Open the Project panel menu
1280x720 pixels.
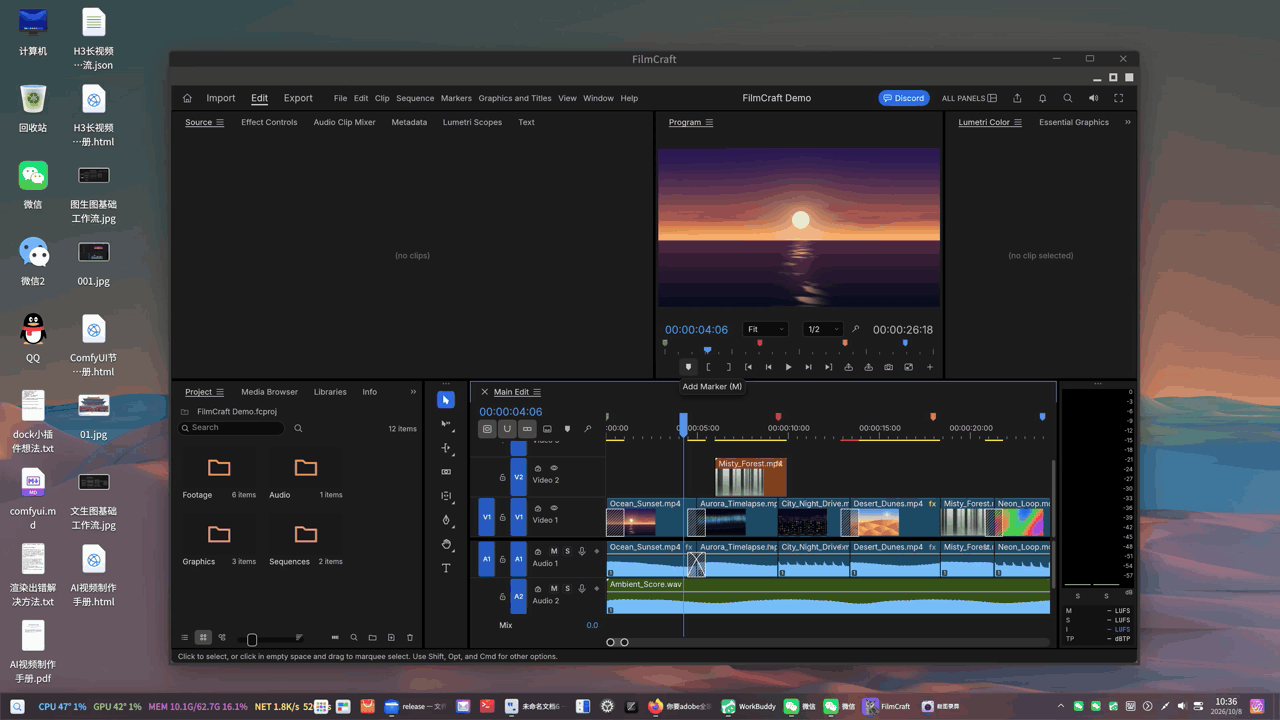(220, 392)
